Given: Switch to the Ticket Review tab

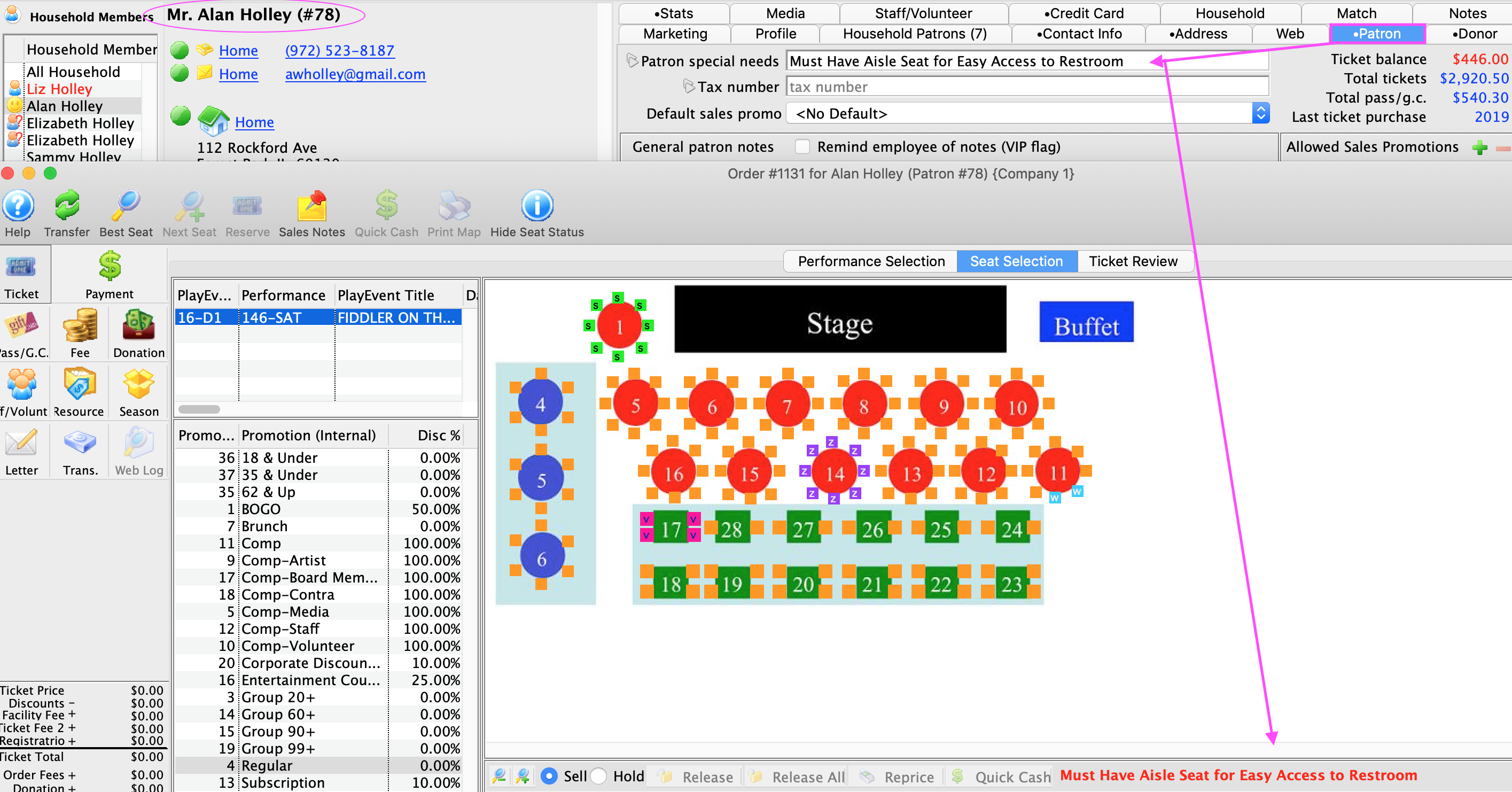Looking at the screenshot, I should 1133,261.
